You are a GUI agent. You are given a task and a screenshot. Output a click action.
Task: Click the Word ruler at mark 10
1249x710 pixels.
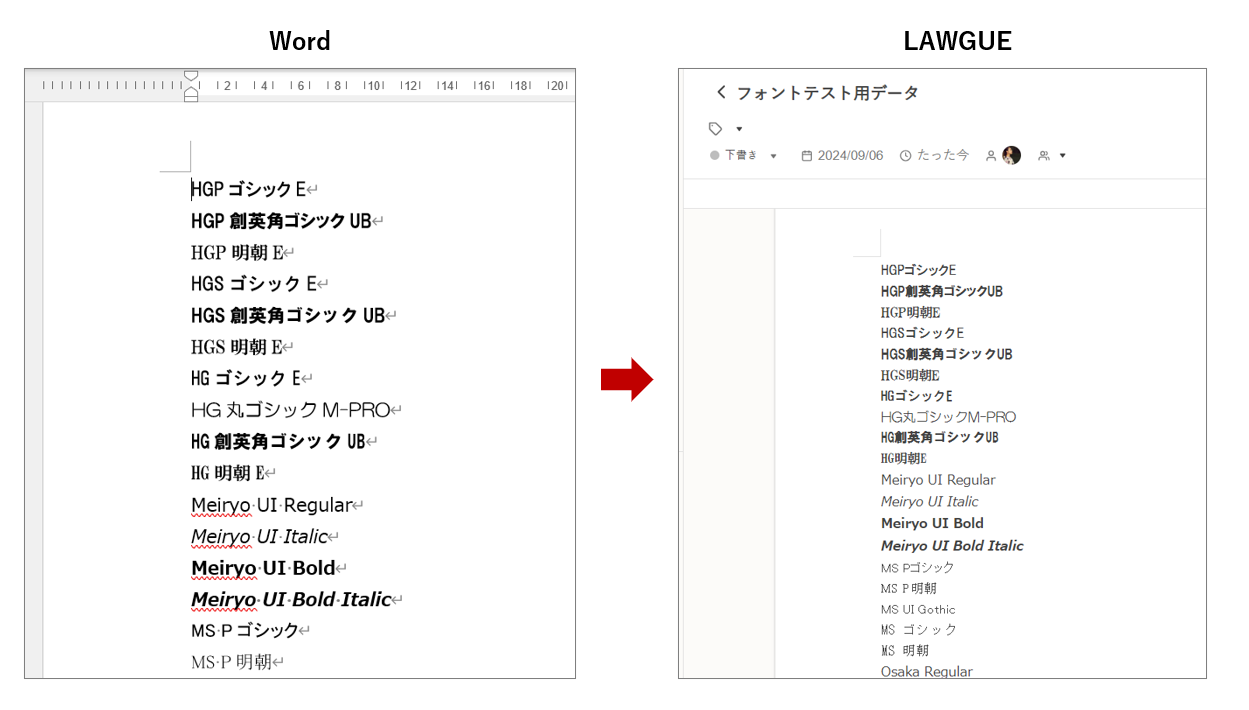375,86
